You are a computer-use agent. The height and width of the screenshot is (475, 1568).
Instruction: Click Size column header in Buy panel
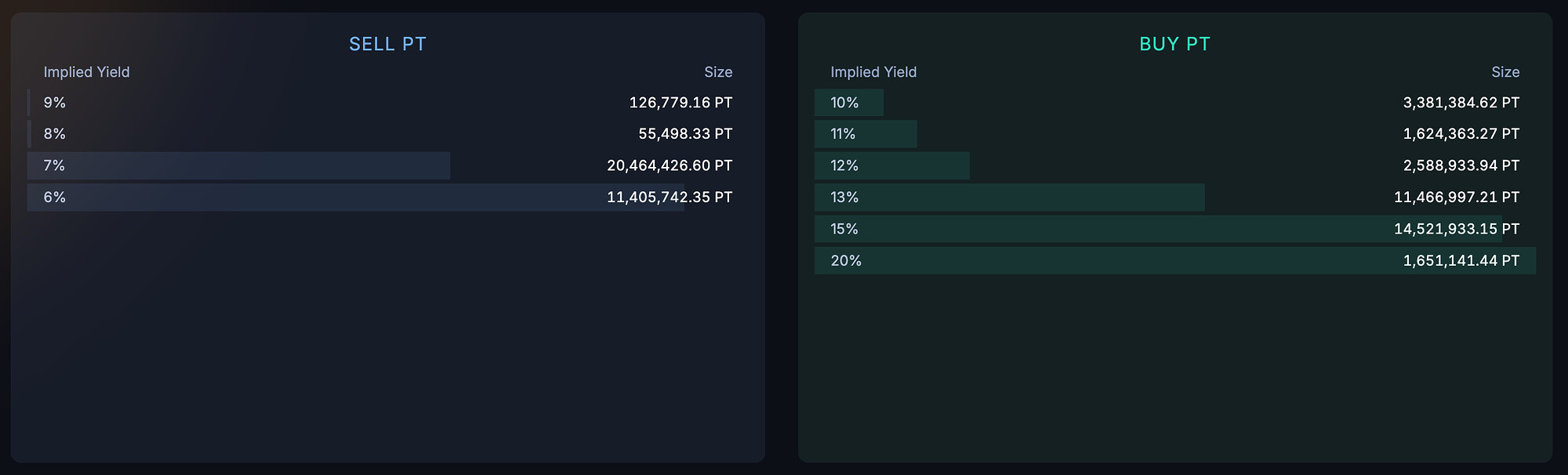[x=1505, y=72]
